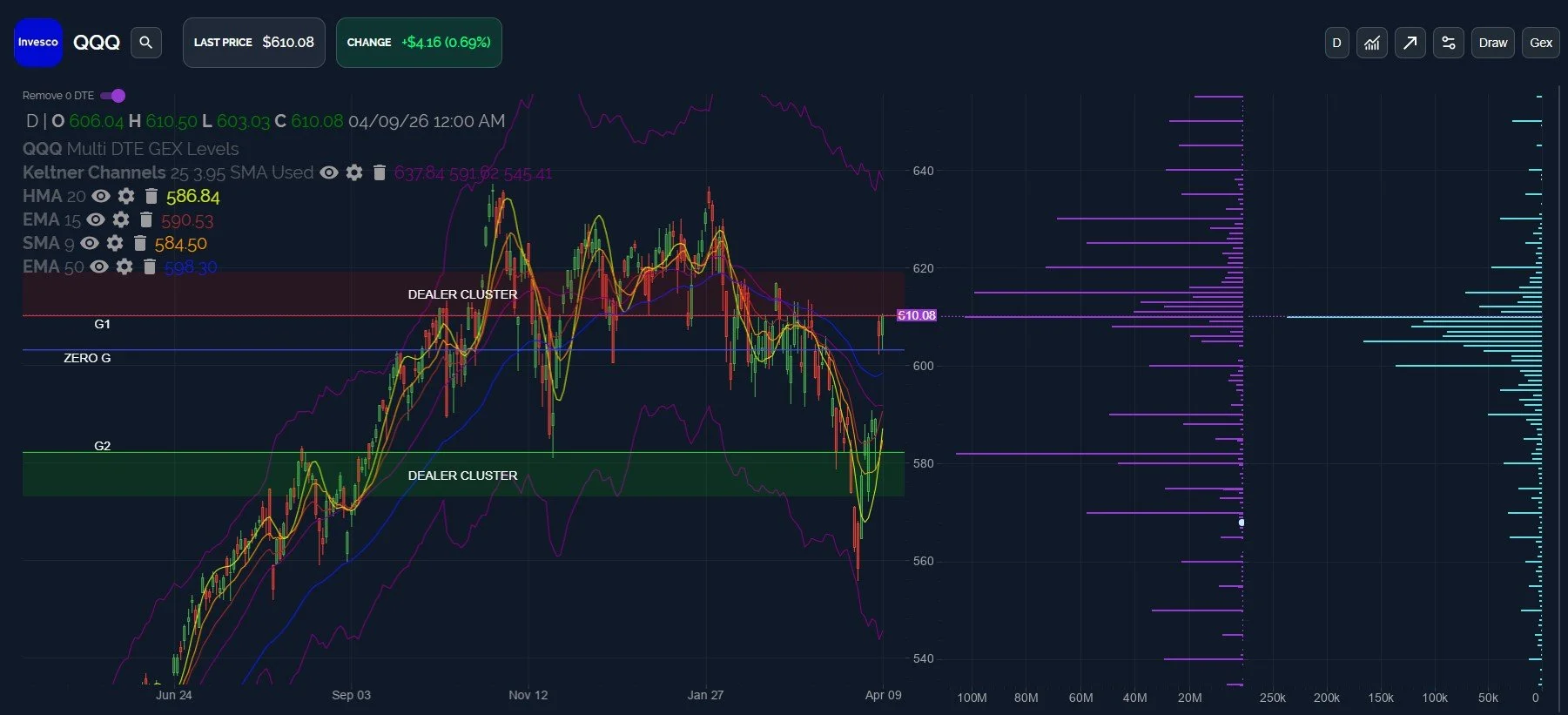This screenshot has width=1568, height=715.
Task: Remove the EMA 15 indicator
Action: click(146, 219)
